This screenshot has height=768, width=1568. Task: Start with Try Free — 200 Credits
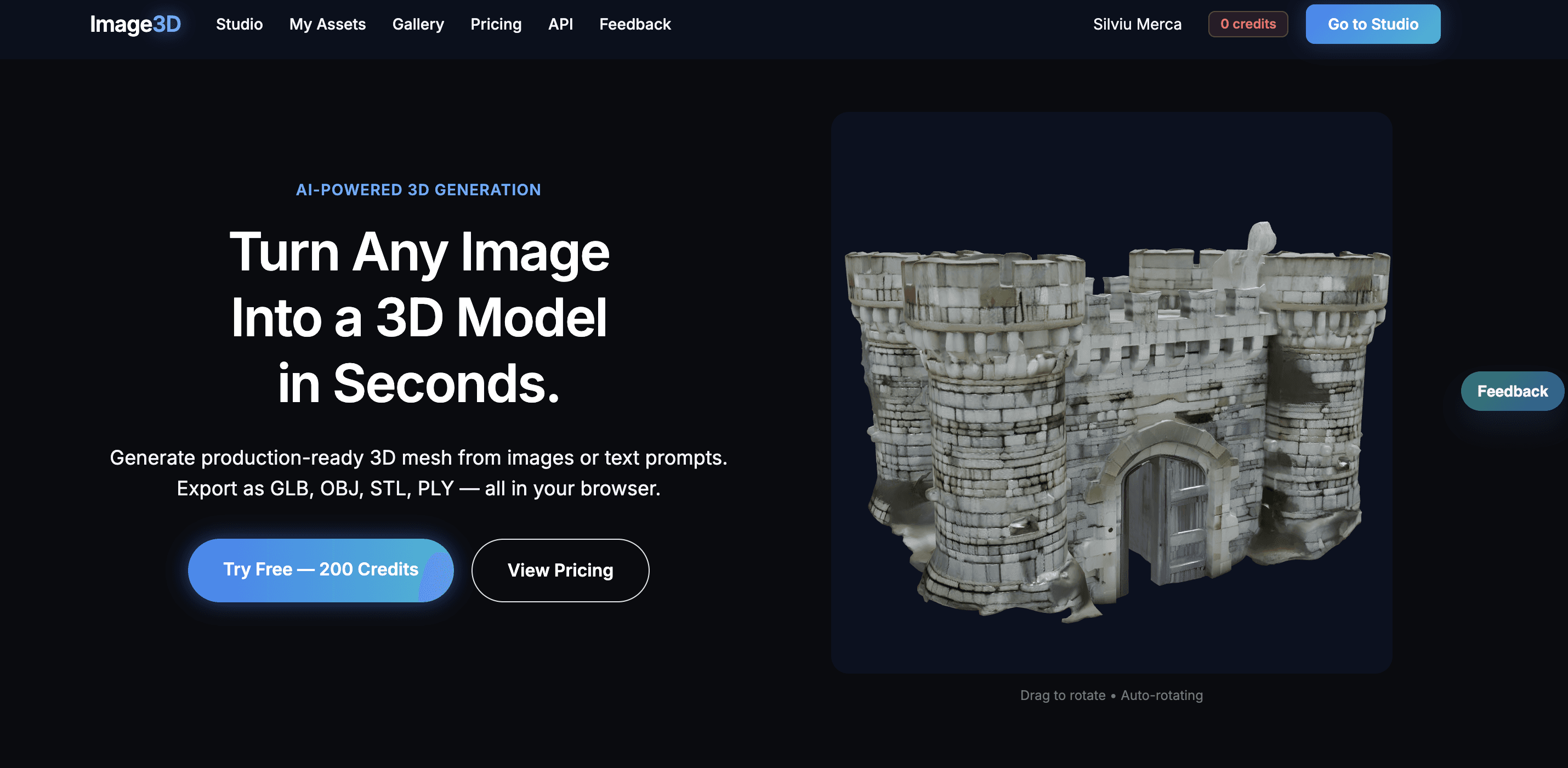click(x=321, y=570)
